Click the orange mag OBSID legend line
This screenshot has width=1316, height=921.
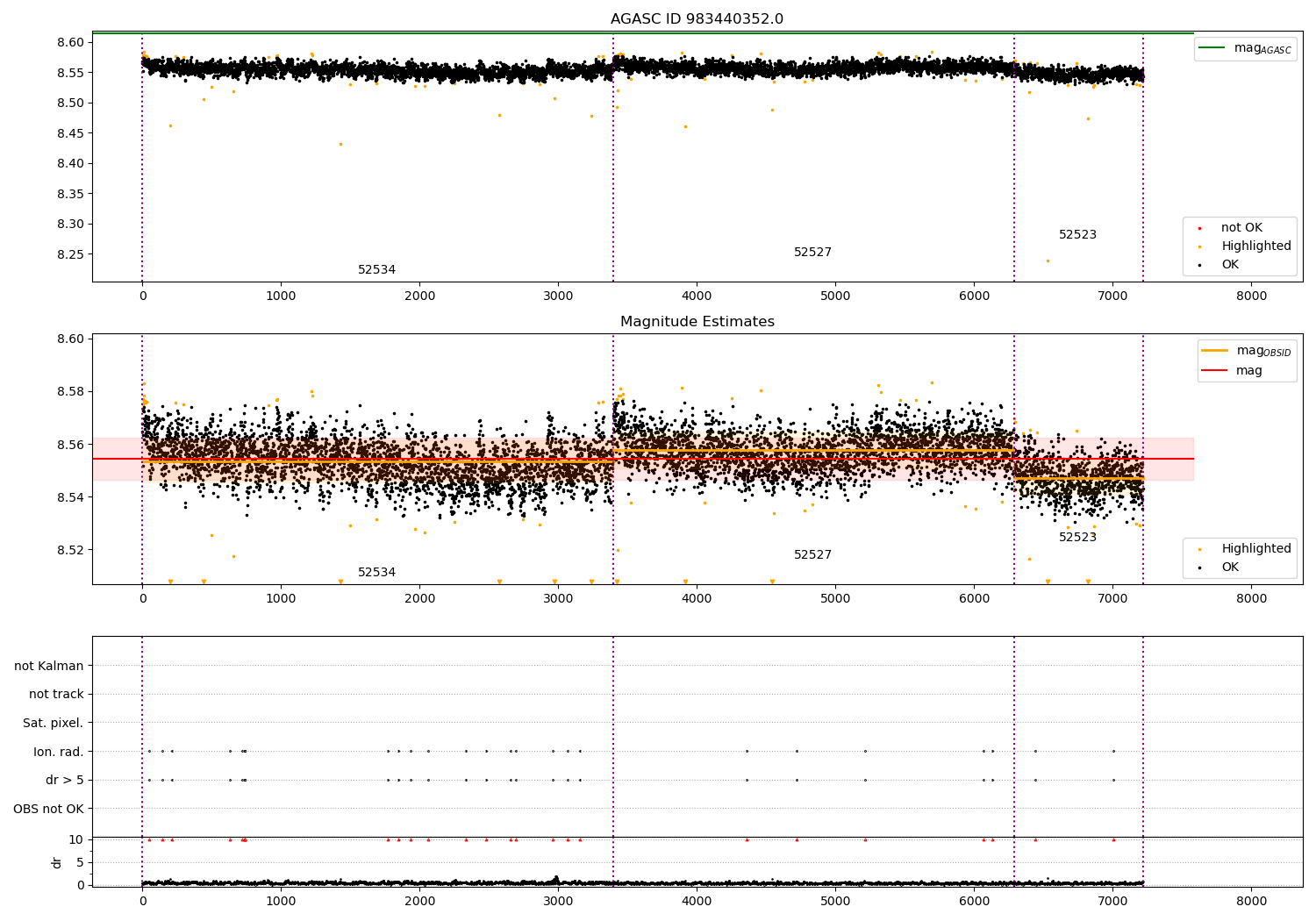click(1215, 351)
